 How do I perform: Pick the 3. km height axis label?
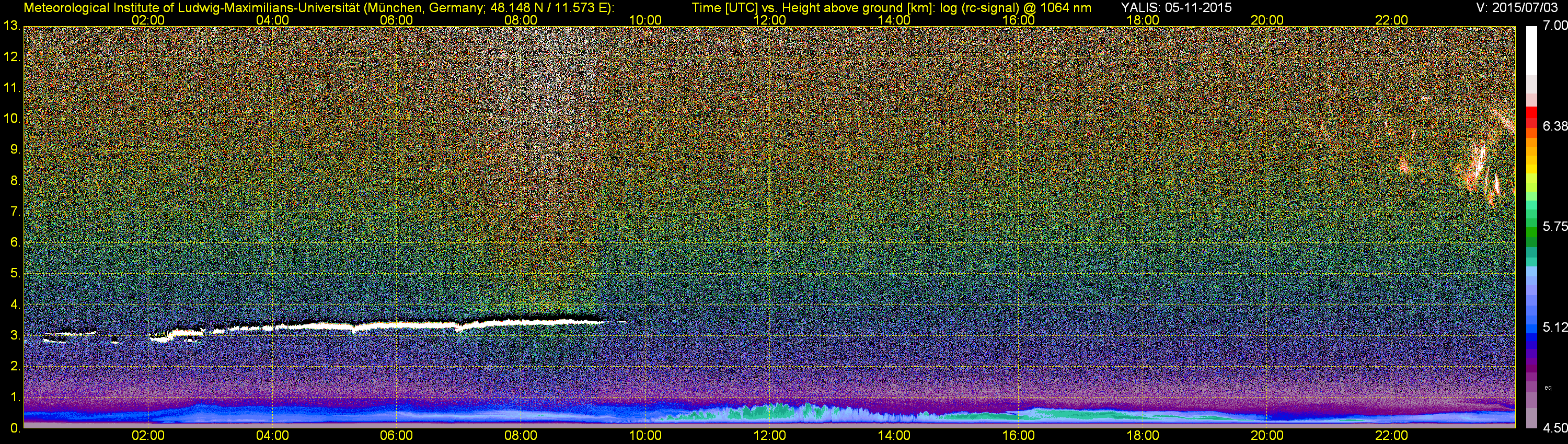(x=15, y=336)
